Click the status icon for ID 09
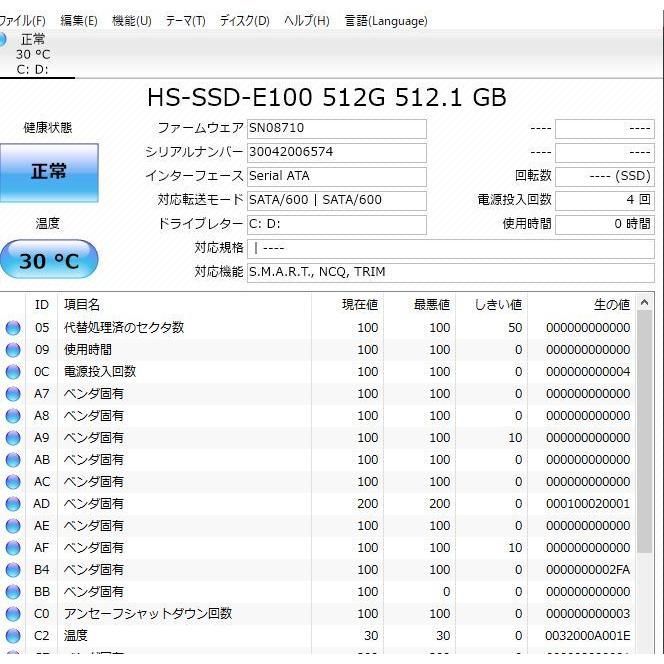The height and width of the screenshot is (664, 664). pos(13,350)
